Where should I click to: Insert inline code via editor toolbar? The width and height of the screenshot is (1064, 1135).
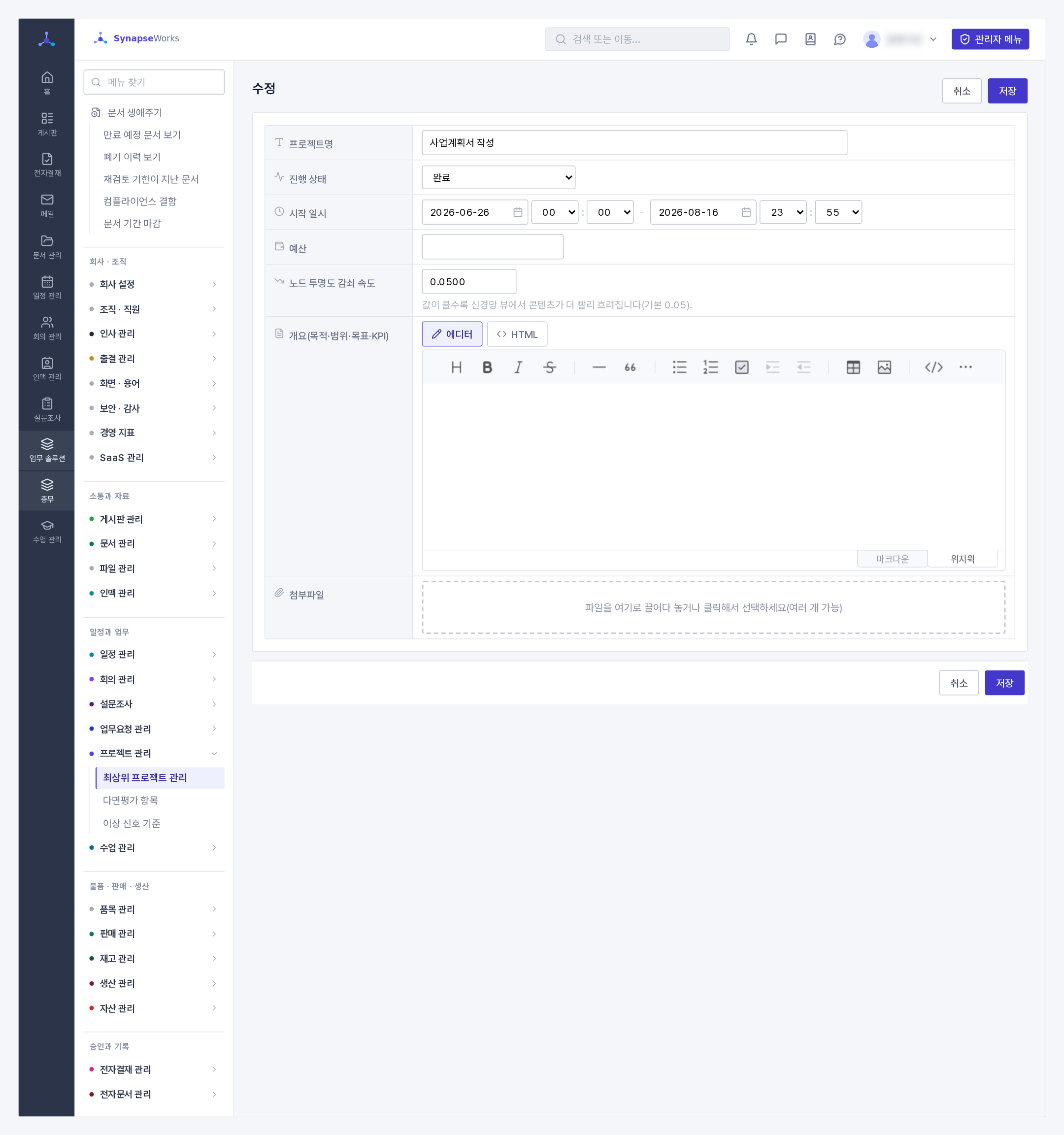[x=933, y=367]
